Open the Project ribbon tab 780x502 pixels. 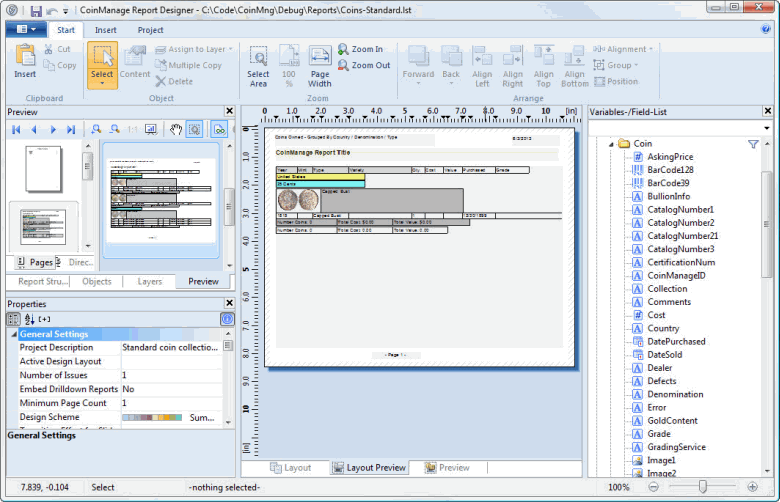[150, 30]
